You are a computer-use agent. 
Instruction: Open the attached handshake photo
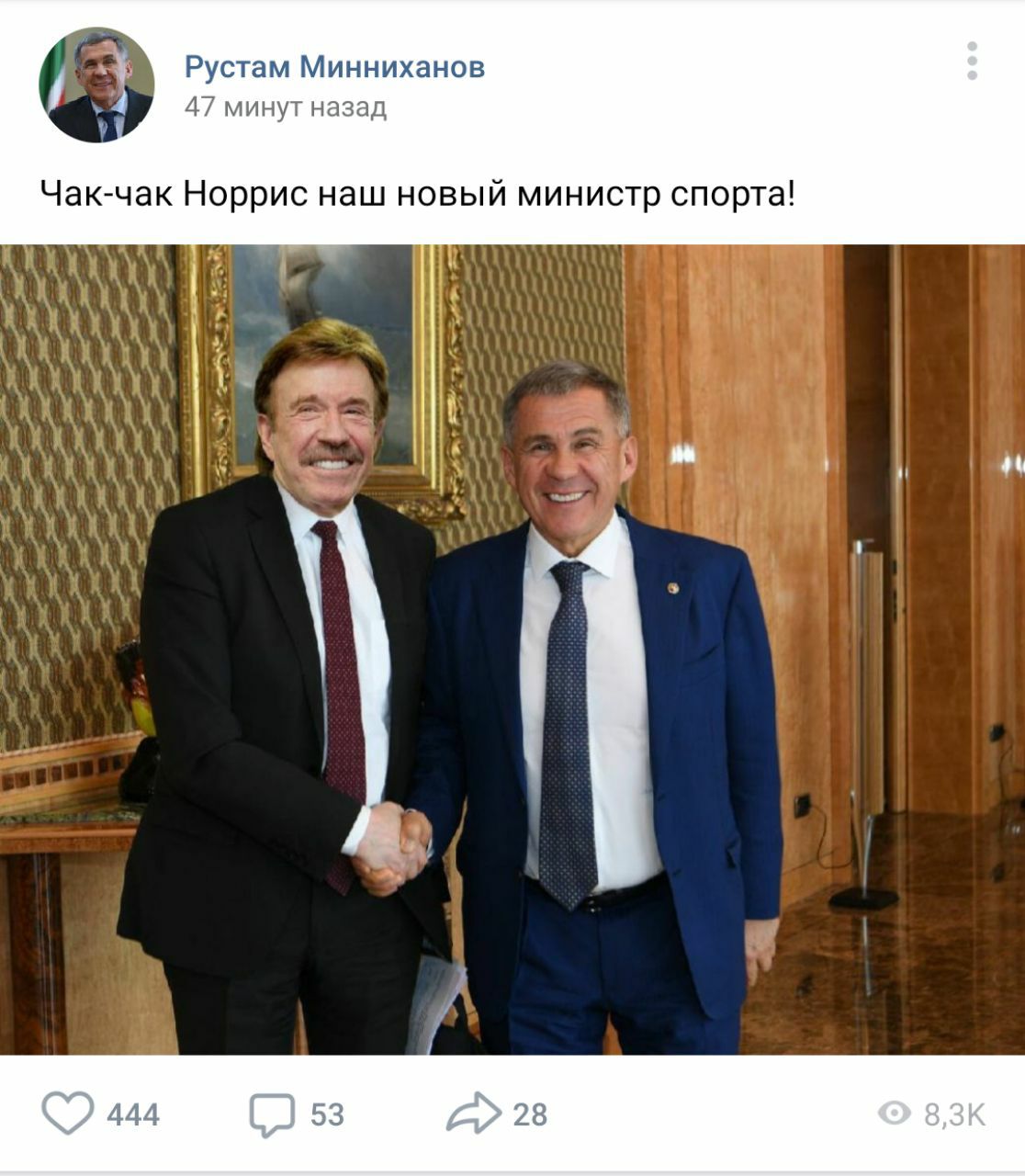pos(512,650)
